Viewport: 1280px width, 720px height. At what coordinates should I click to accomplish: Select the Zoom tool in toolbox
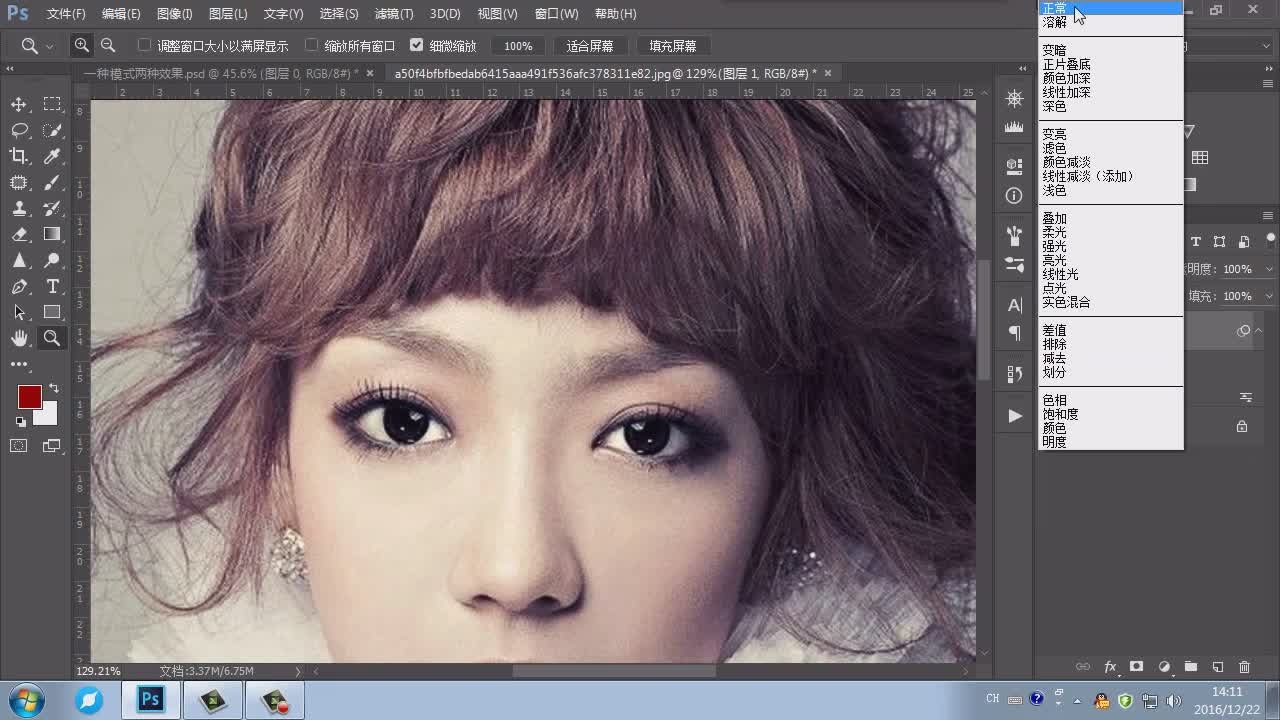pos(52,339)
